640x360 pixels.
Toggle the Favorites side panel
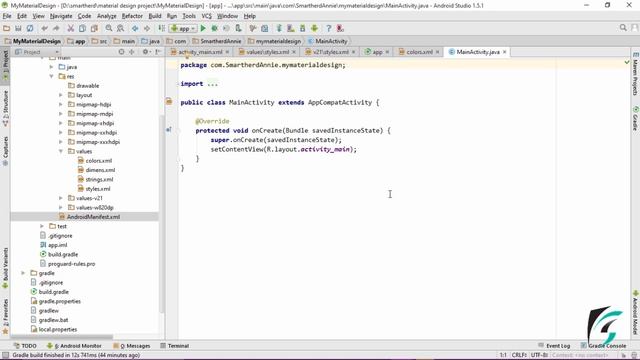tap(5, 317)
